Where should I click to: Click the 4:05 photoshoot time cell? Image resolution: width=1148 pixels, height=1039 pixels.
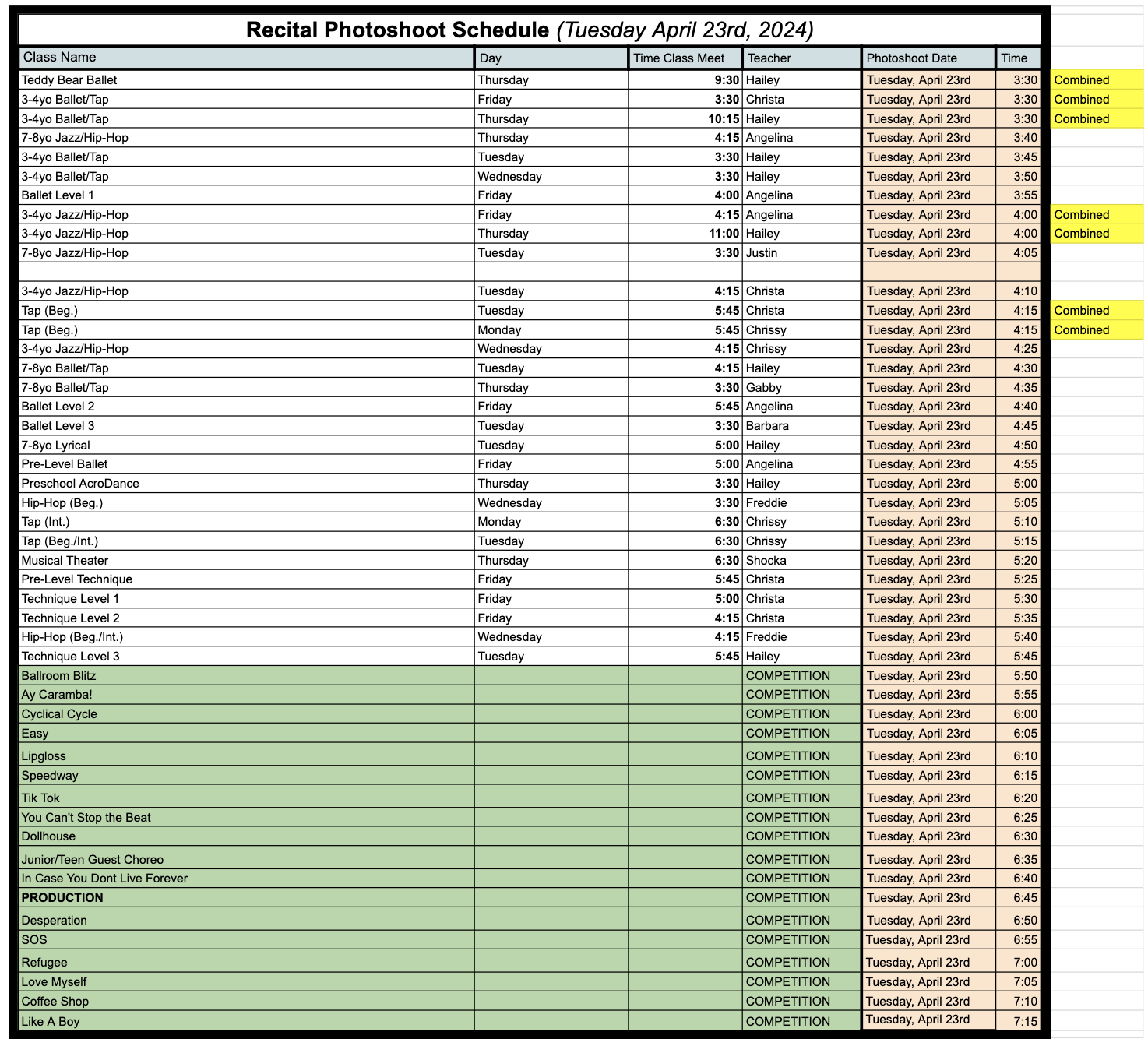[x=1019, y=253]
